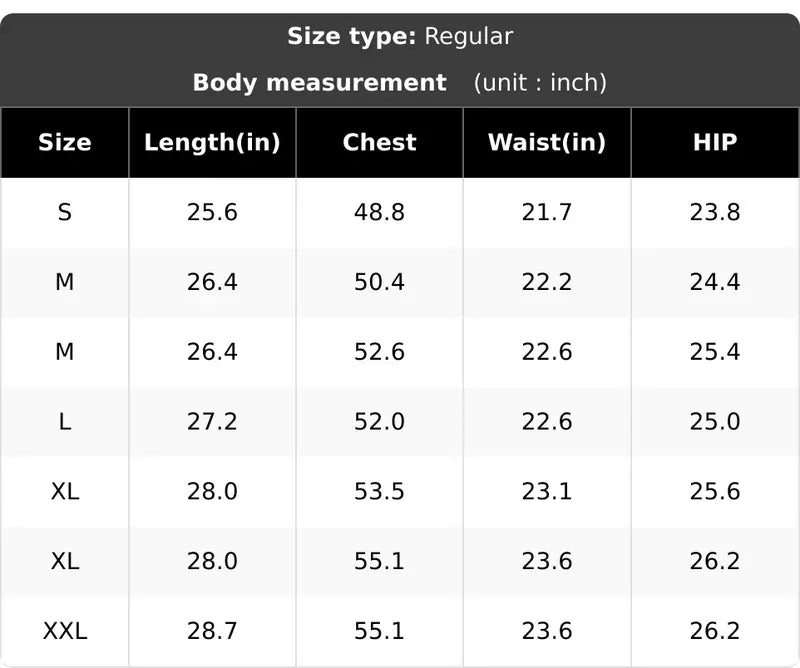Click hip value 25.6
The width and height of the screenshot is (800, 668).
coord(715,491)
